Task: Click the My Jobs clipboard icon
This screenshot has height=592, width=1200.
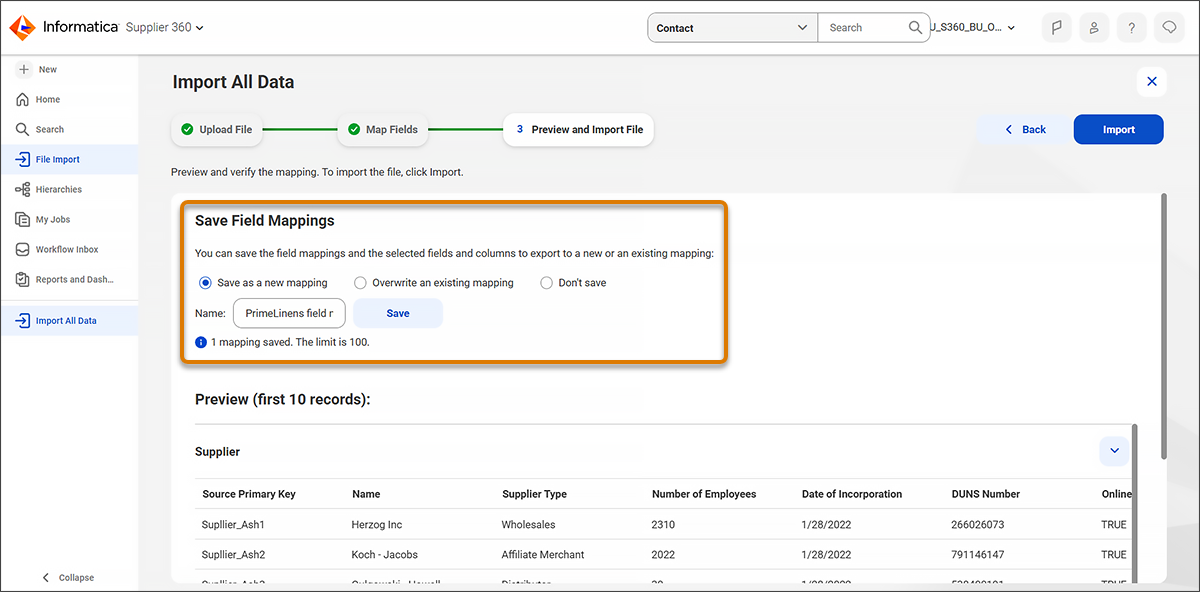Action: tap(23, 219)
